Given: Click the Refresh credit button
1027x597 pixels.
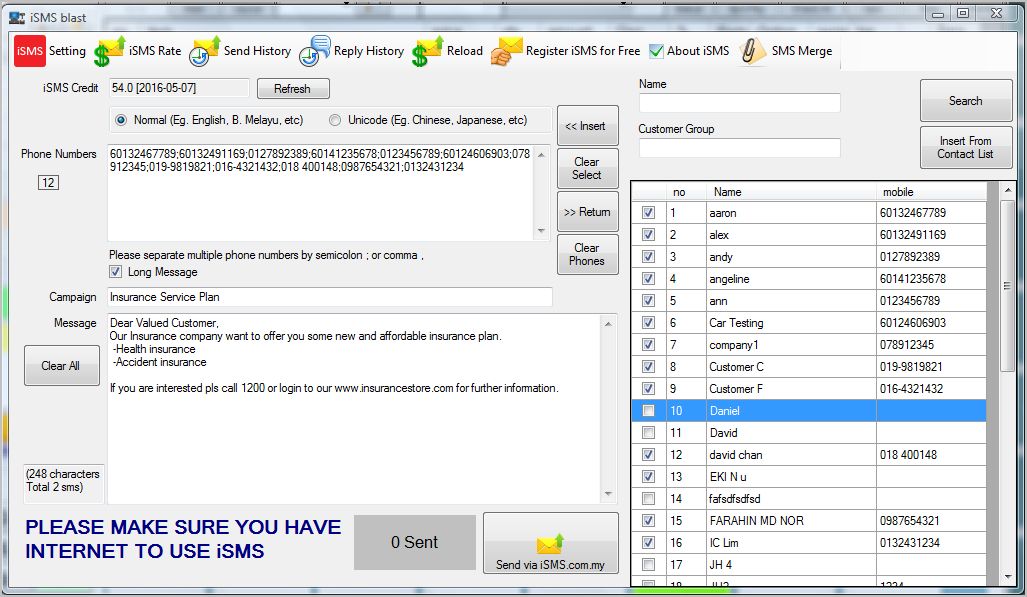Looking at the screenshot, I should (293, 88).
